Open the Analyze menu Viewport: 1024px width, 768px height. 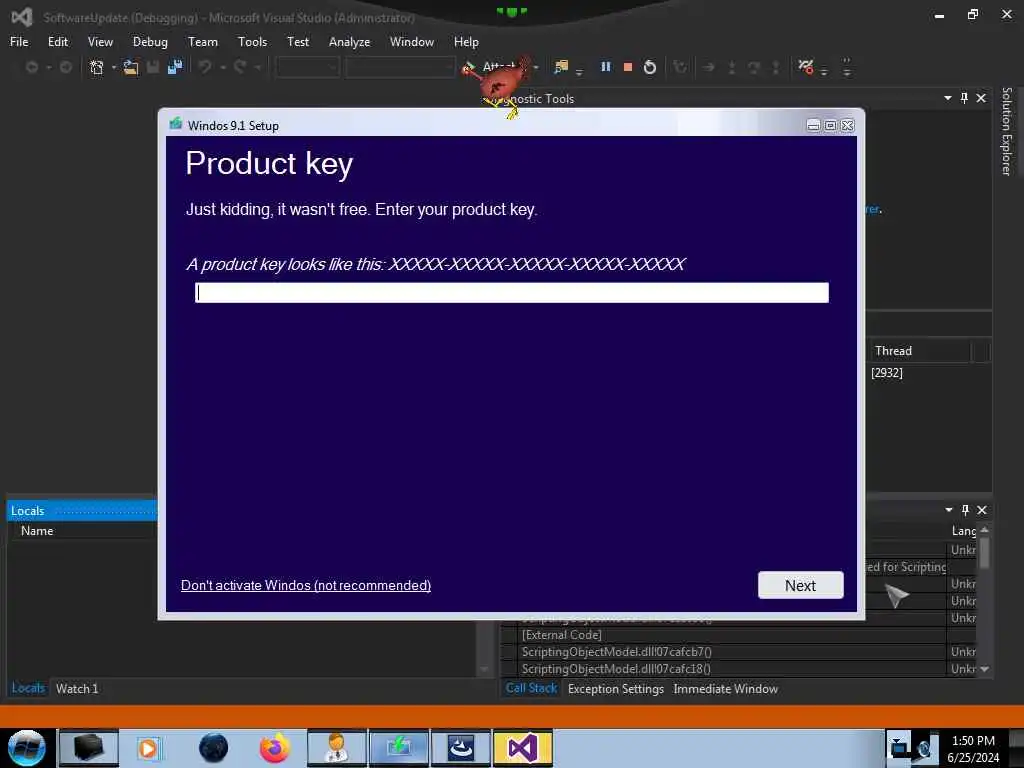pos(349,42)
